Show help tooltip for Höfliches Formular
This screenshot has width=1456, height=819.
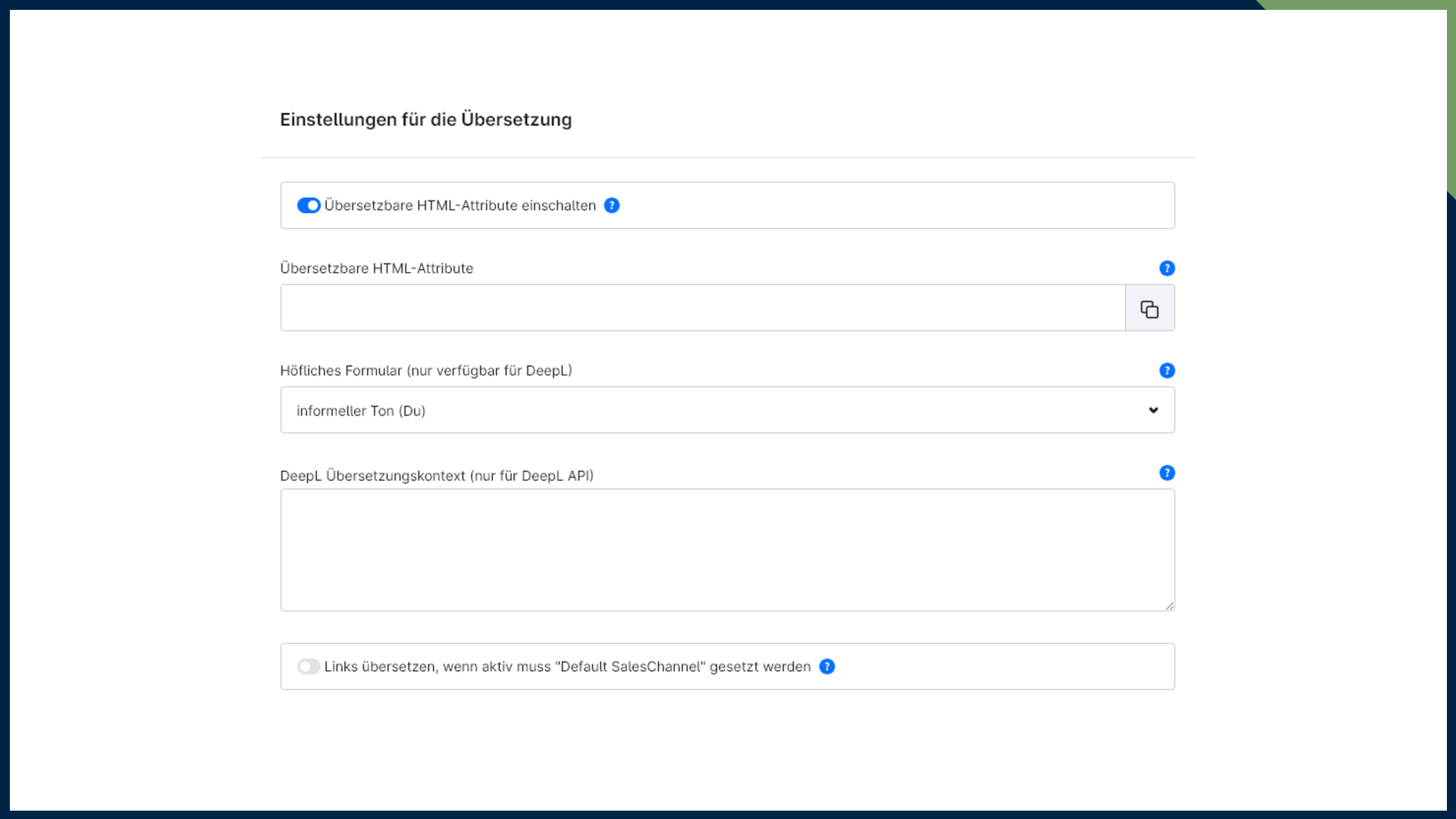[x=1167, y=371]
